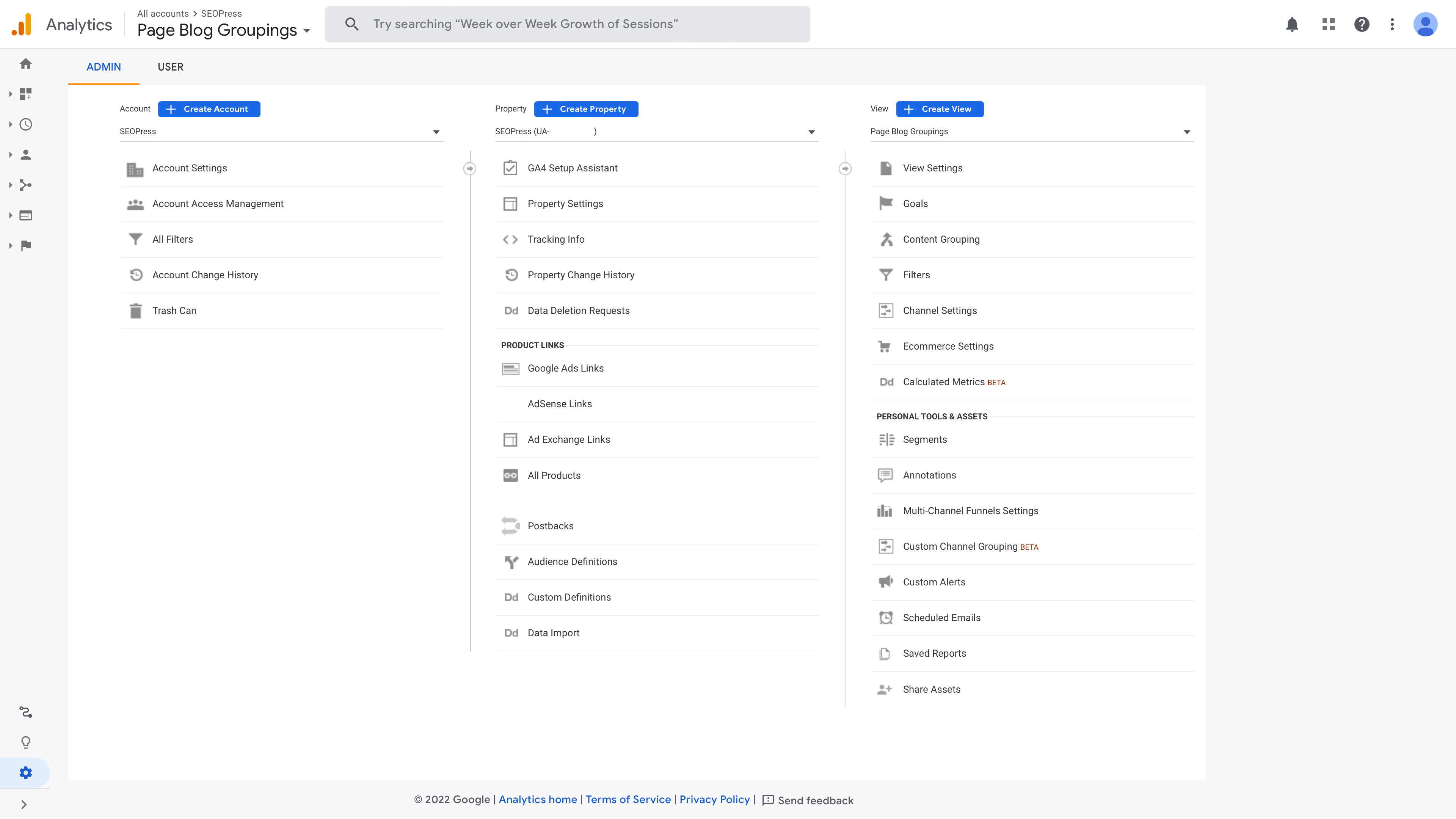
Task: Click the Share Assets person-plus icon
Action: [x=885, y=689]
